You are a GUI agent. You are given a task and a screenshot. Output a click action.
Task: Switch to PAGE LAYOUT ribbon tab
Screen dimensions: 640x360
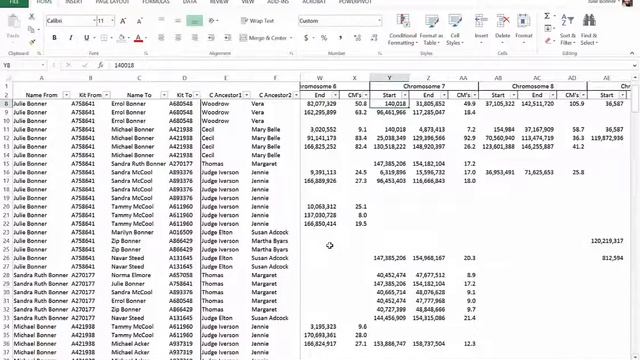[x=112, y=2]
